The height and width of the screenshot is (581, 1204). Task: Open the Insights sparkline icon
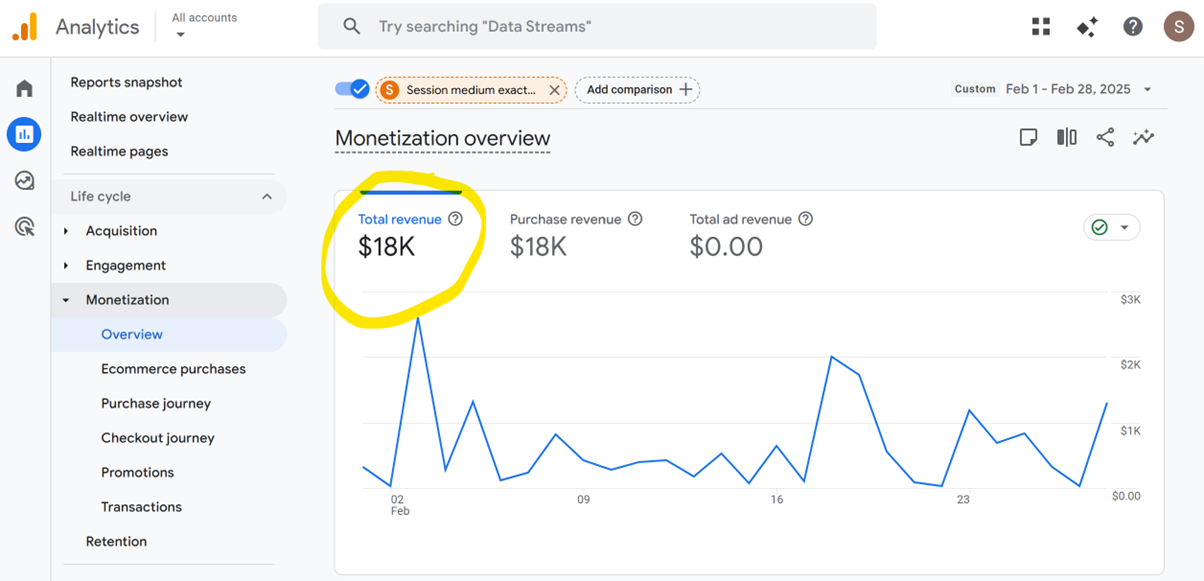1143,138
